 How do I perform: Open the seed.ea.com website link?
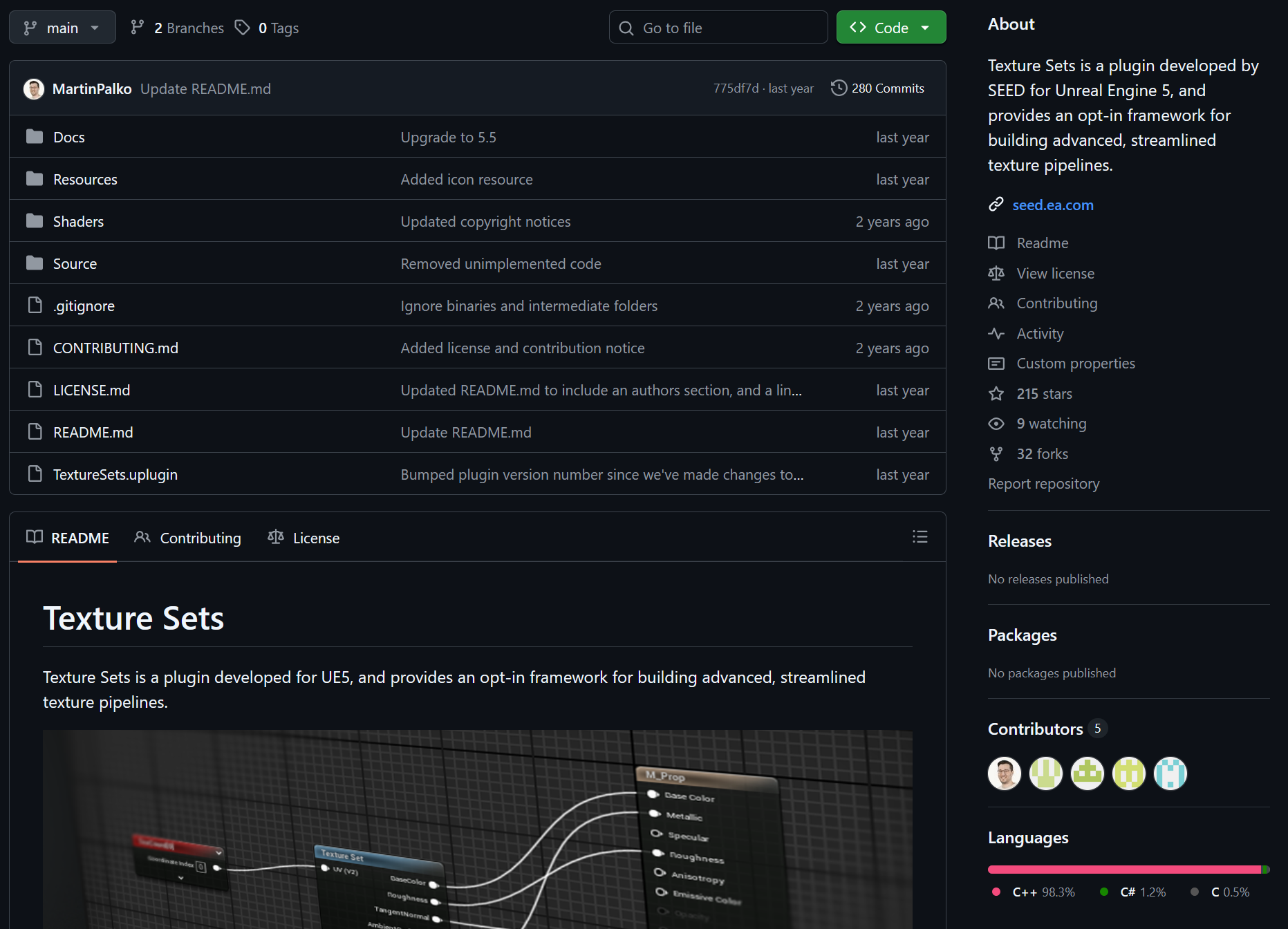pos(1052,205)
